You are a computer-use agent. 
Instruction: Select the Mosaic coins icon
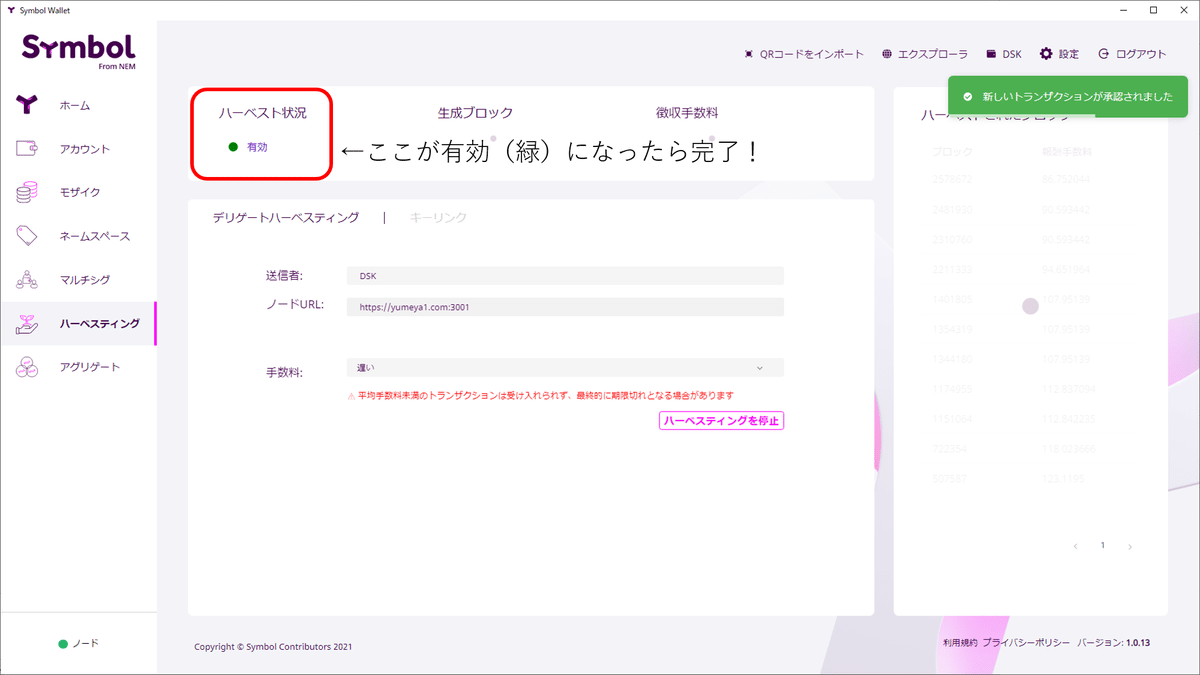click(27, 192)
